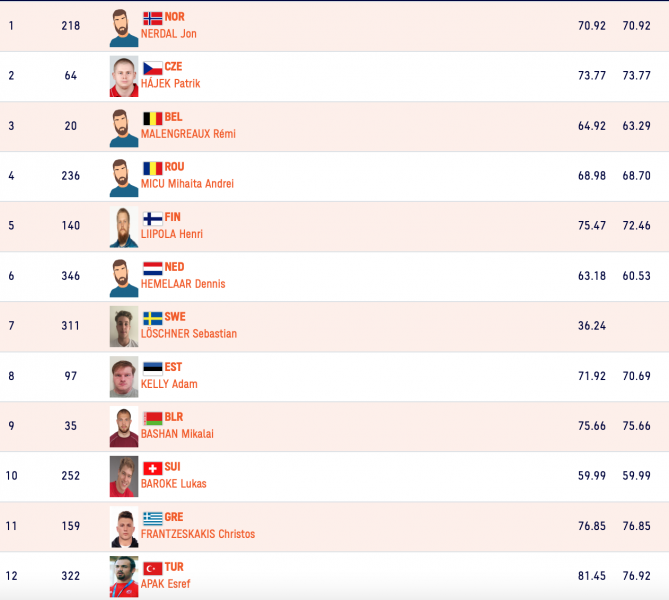Click Lukas Baroke's profile picture
669x600 pixels.
[x=124, y=477]
